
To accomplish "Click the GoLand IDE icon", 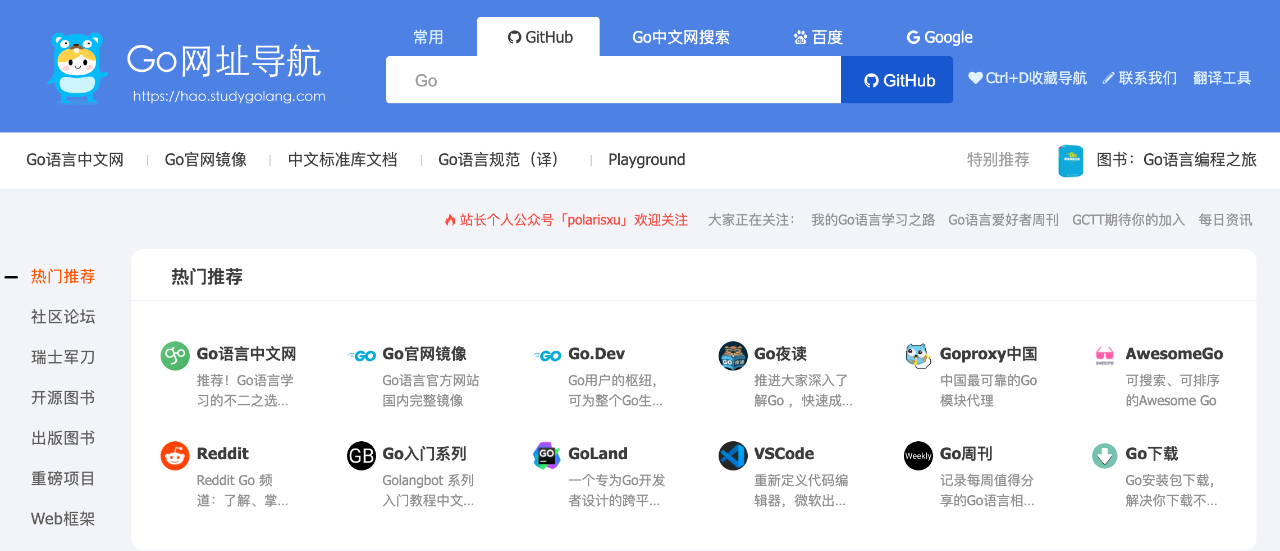I will click(x=547, y=455).
